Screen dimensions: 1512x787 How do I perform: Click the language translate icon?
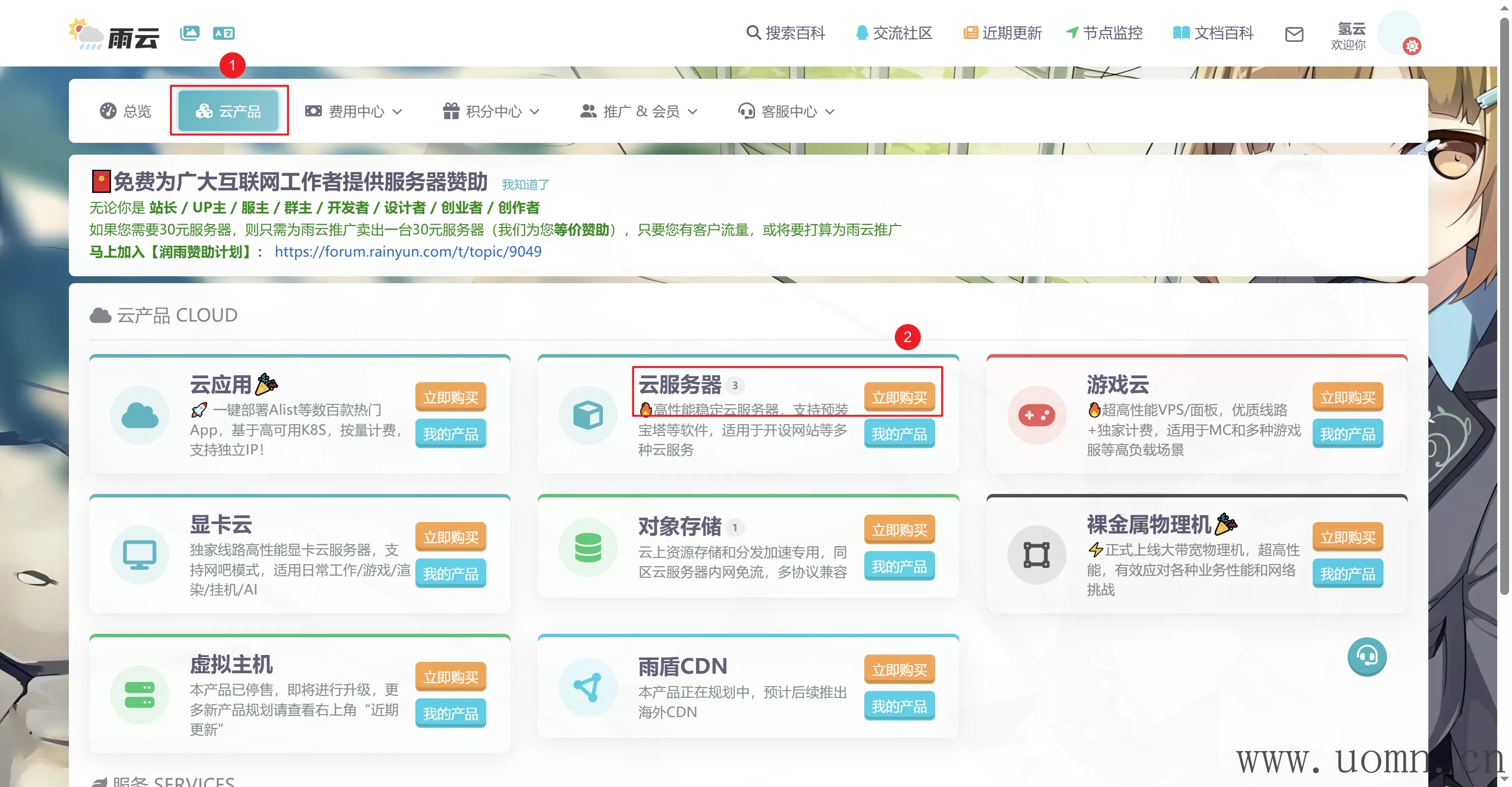click(x=223, y=33)
